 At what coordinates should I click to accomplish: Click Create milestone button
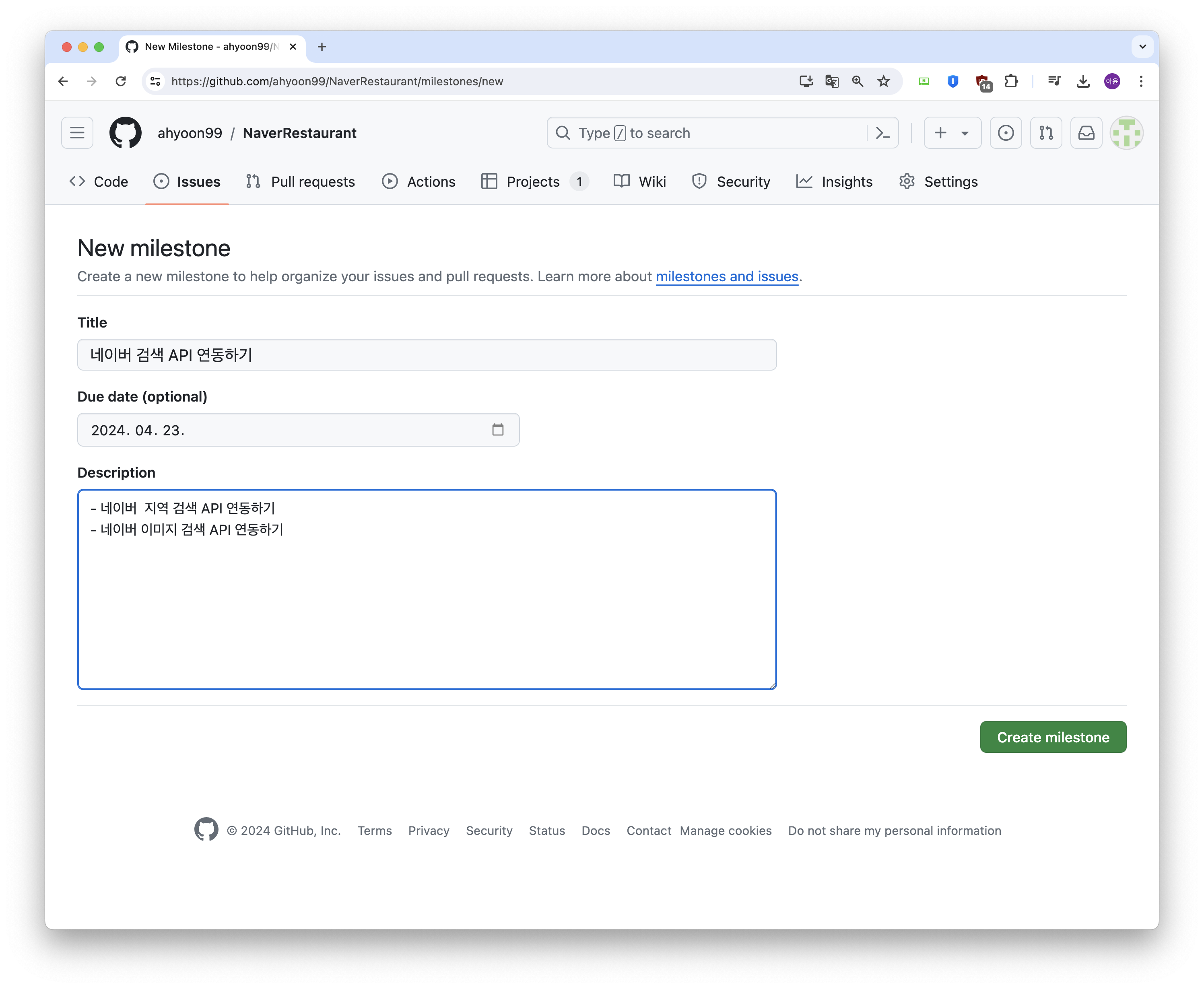pos(1052,737)
